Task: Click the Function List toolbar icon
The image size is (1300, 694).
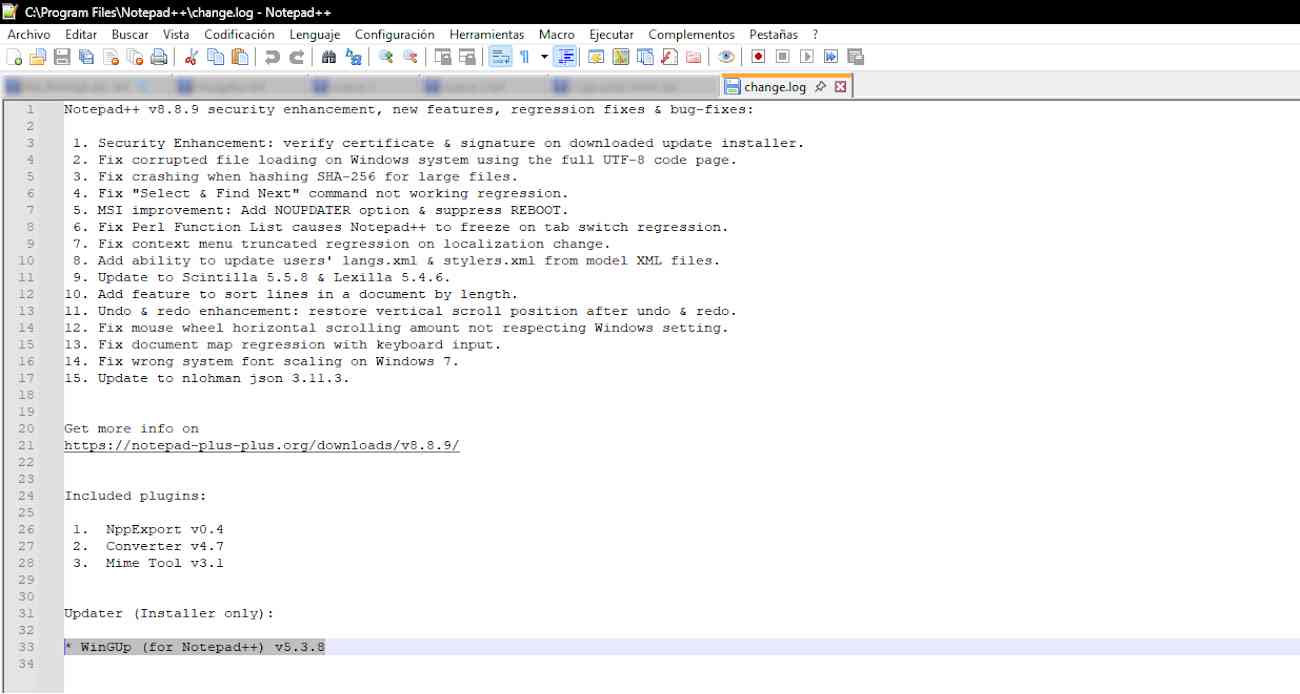Action: (669, 57)
